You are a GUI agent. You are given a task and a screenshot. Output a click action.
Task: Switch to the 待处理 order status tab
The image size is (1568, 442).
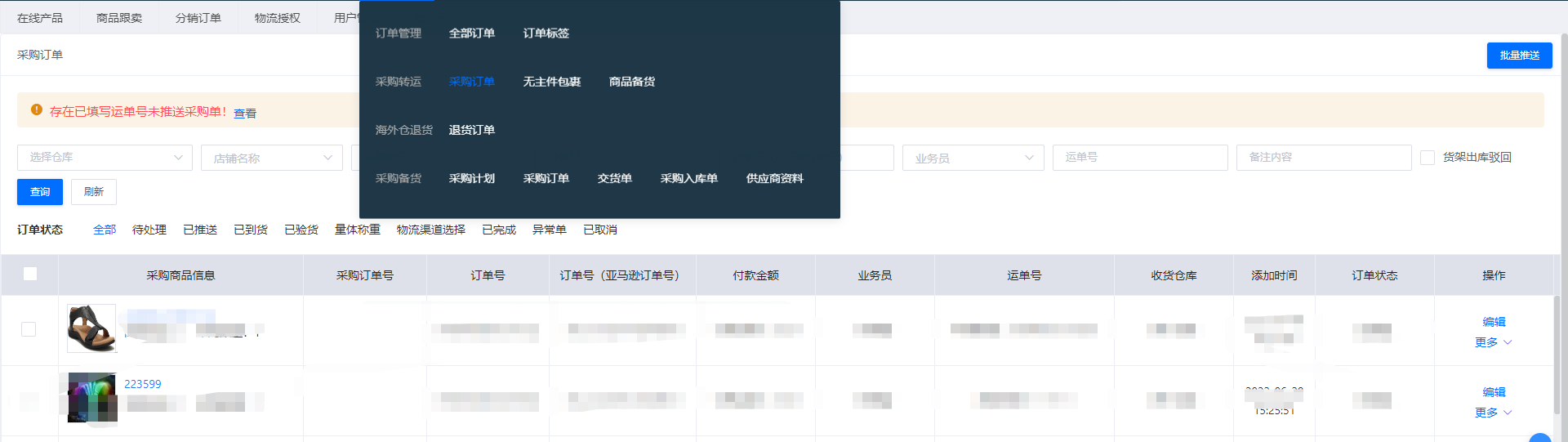149,230
